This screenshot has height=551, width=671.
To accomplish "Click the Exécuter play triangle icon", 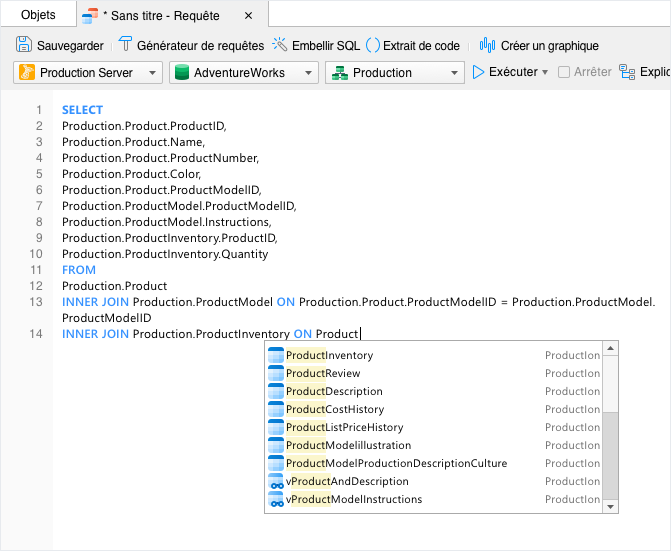I will (x=478, y=72).
